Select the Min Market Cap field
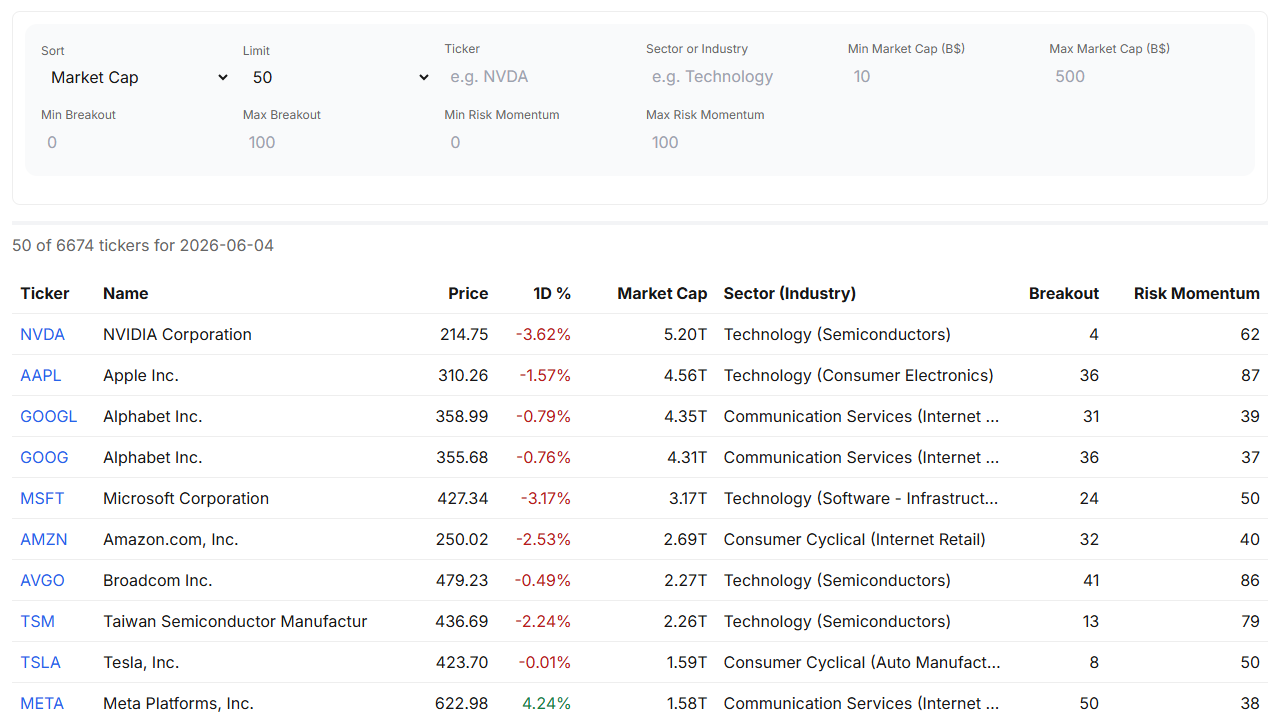 [942, 76]
